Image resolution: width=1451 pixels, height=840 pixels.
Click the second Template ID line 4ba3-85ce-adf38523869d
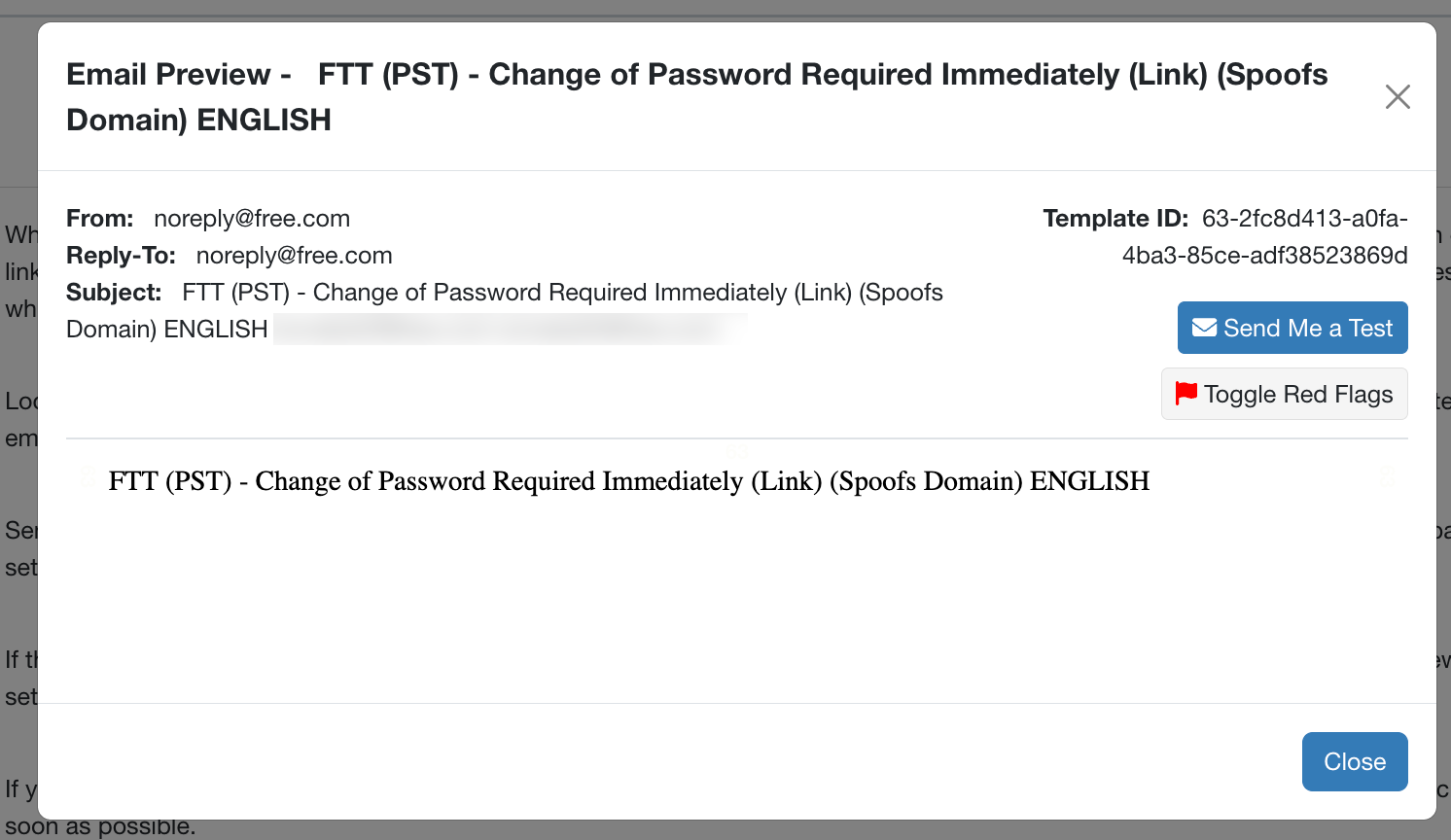pyautogui.click(x=1264, y=256)
